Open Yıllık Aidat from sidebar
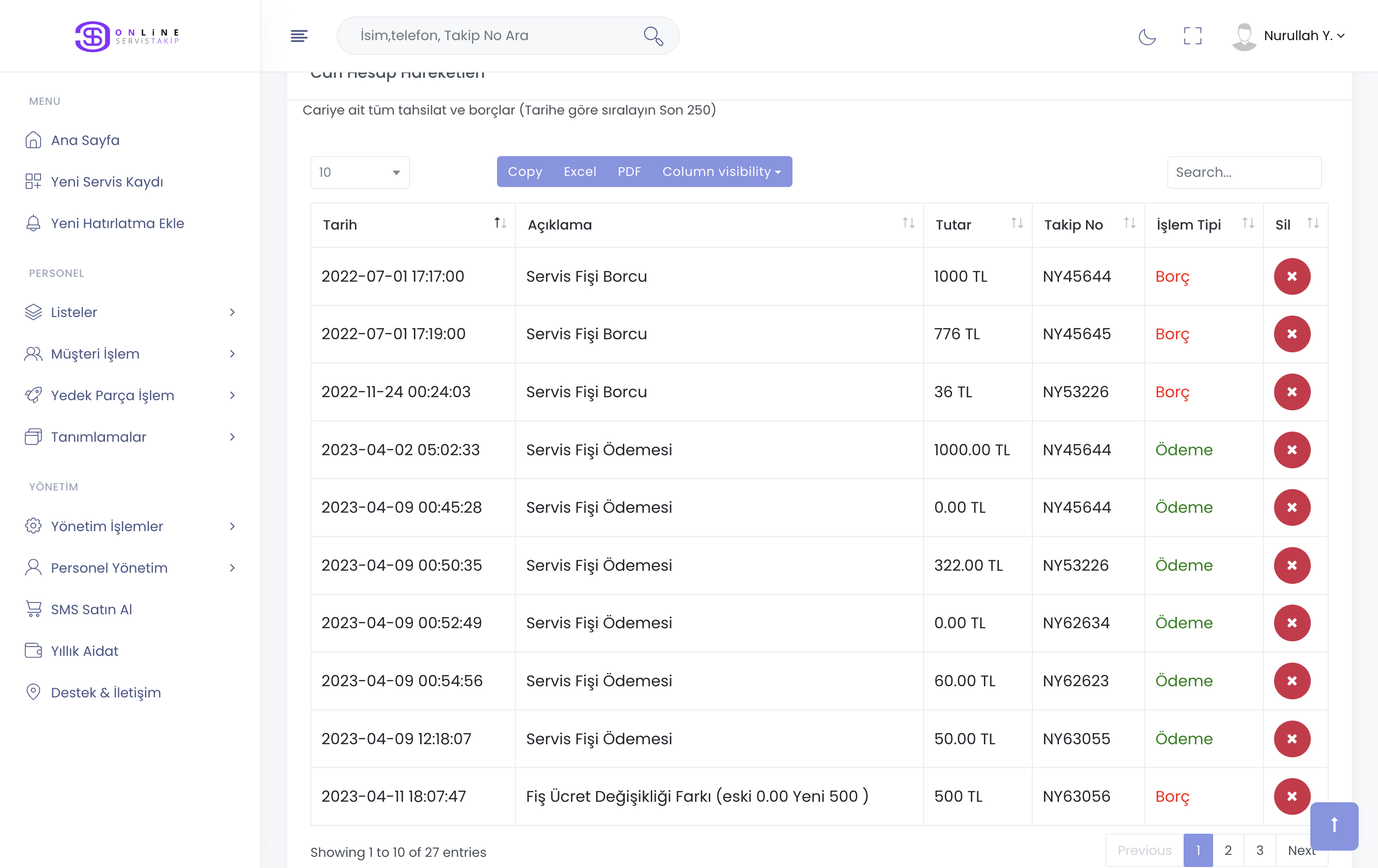 click(84, 651)
